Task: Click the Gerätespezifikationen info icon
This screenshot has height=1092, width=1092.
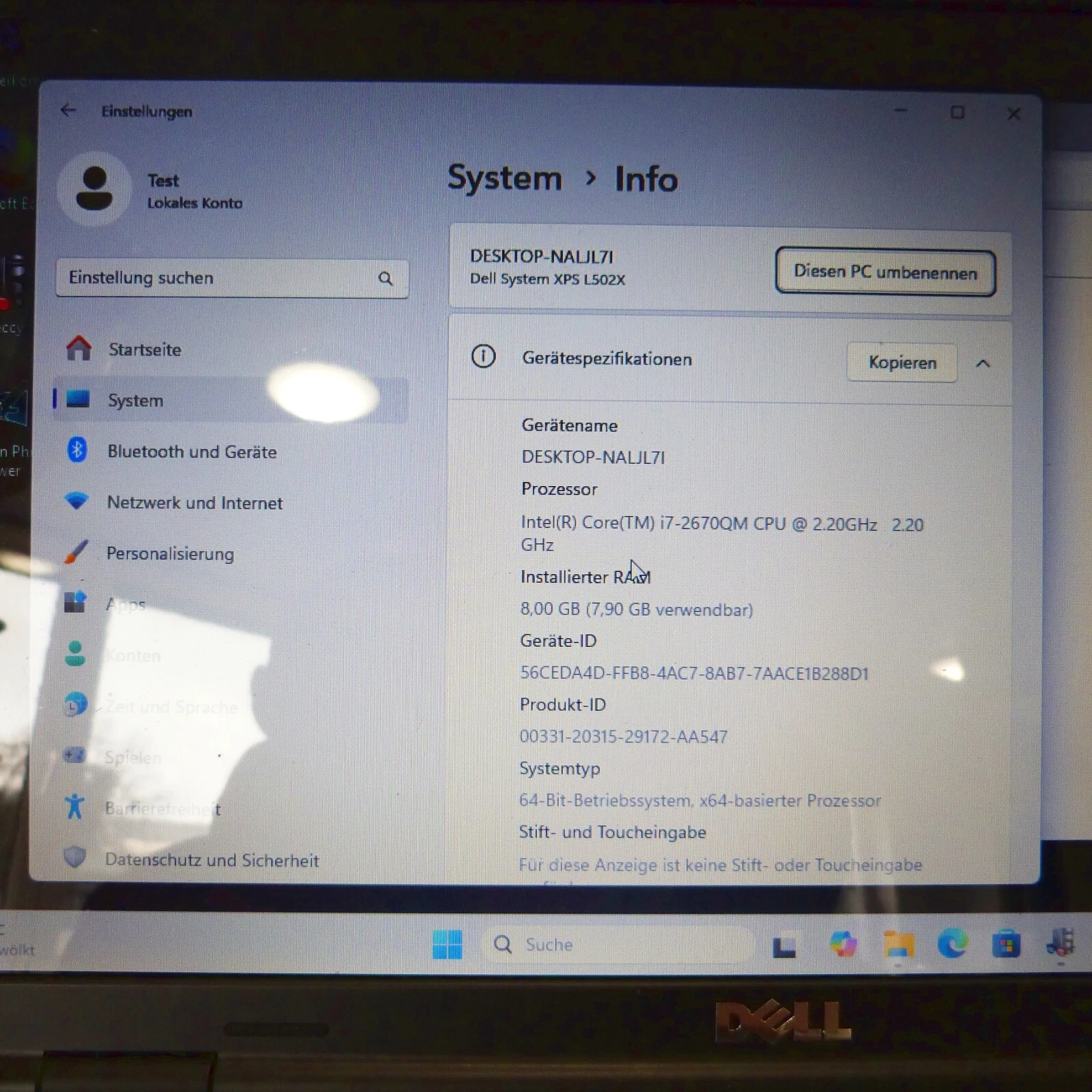Action: [483, 356]
